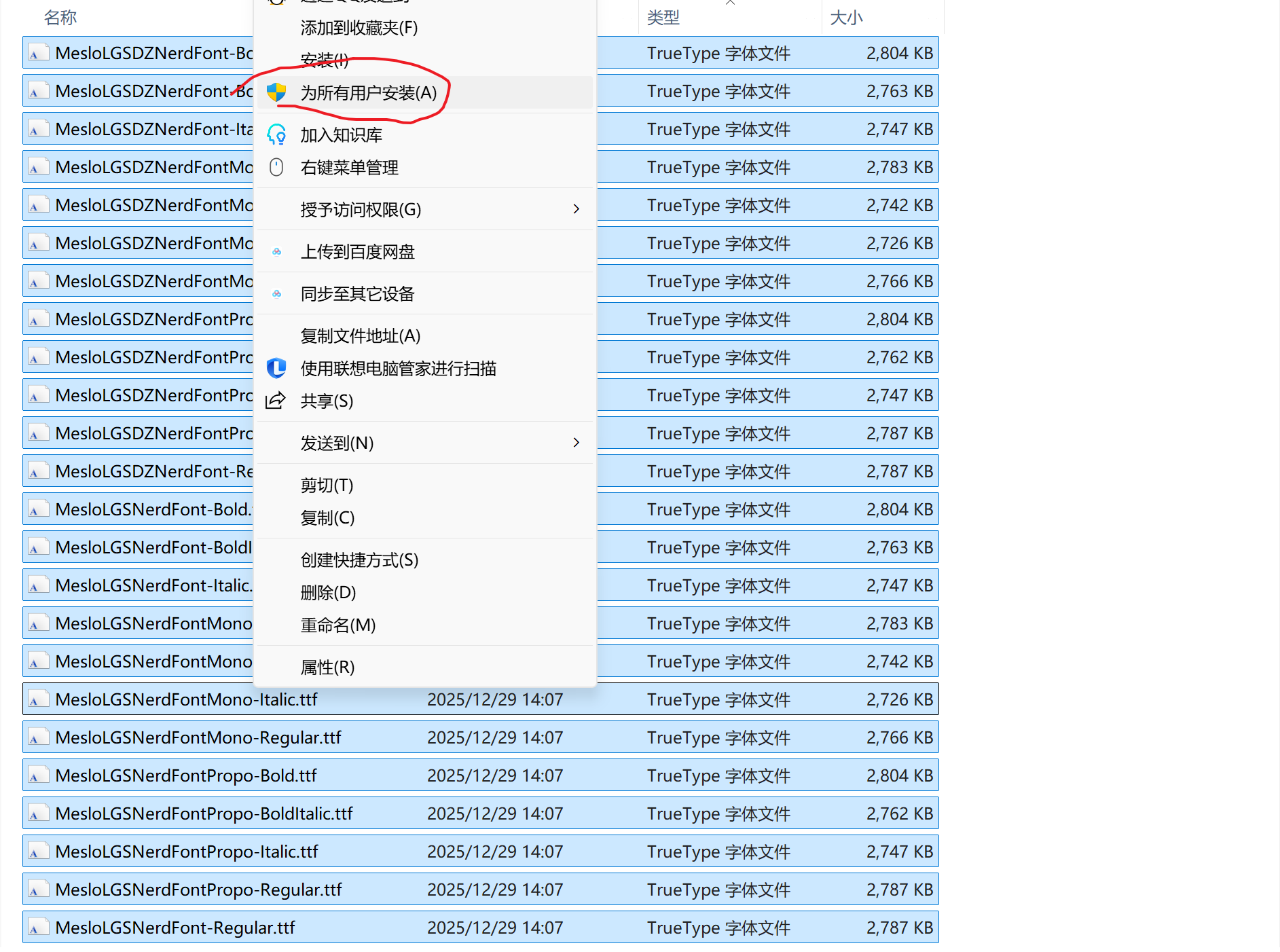
Task: Click the Lenovo PC Manager scan icon
Action: [x=276, y=368]
